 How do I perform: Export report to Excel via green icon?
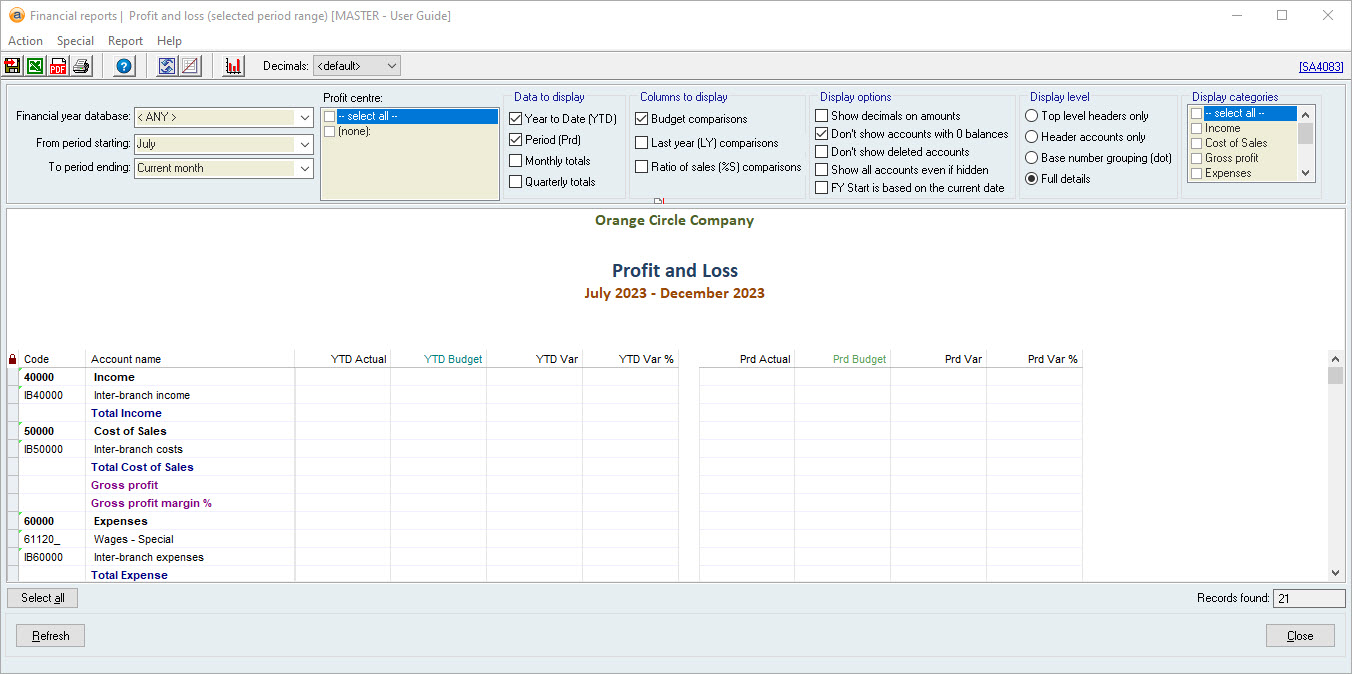[x=35, y=66]
